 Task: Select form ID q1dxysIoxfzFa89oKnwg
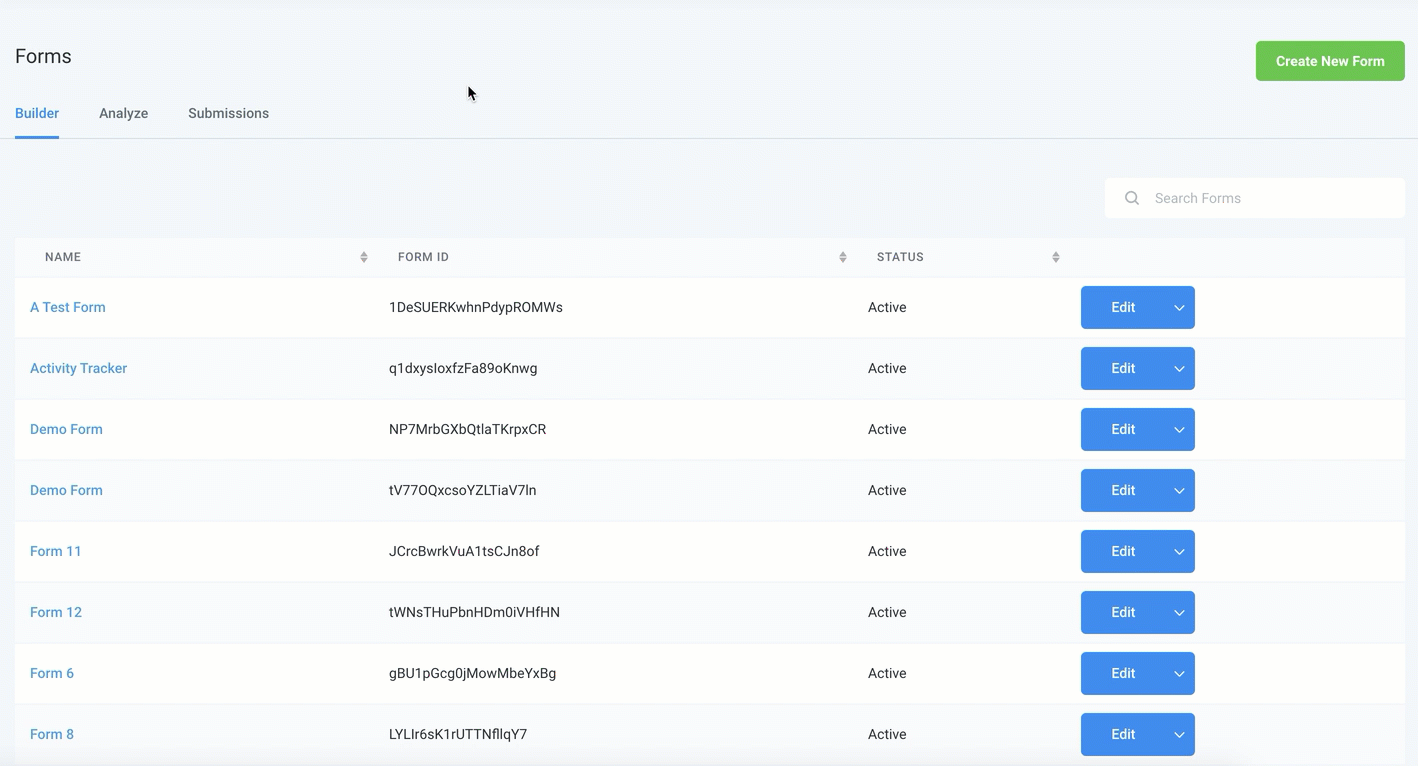tap(463, 368)
